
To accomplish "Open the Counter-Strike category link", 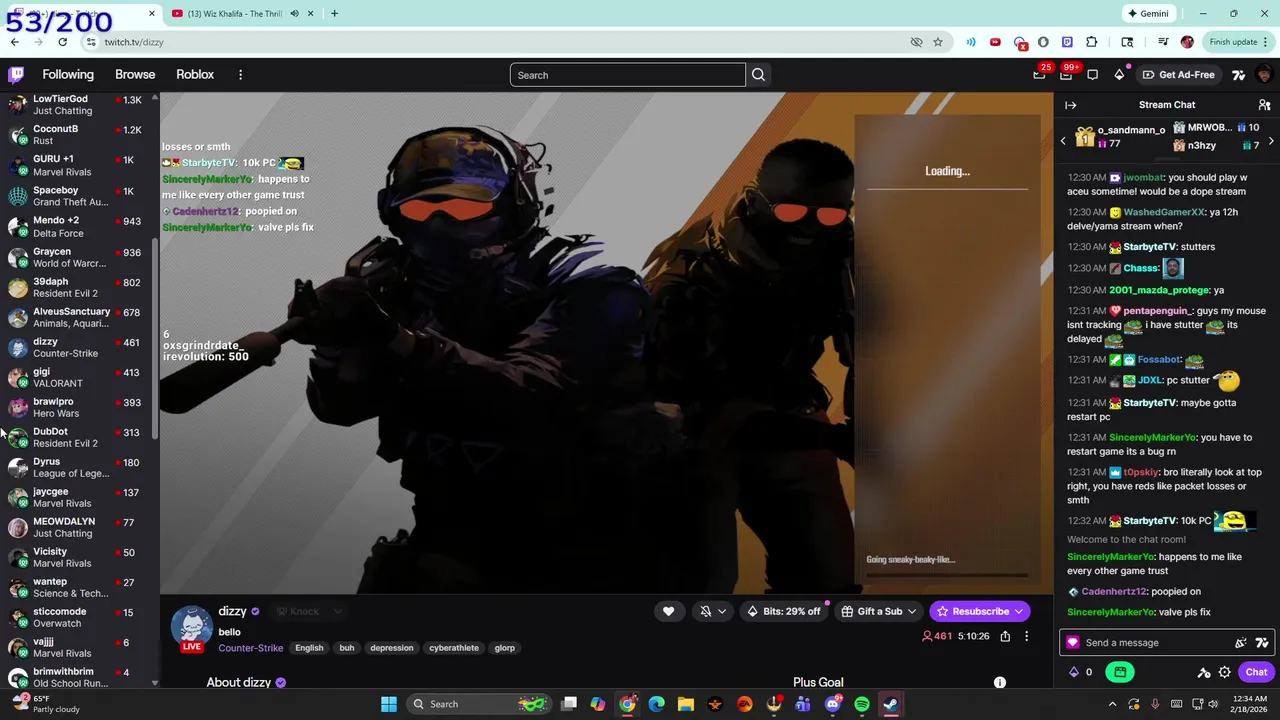I will tap(250, 648).
